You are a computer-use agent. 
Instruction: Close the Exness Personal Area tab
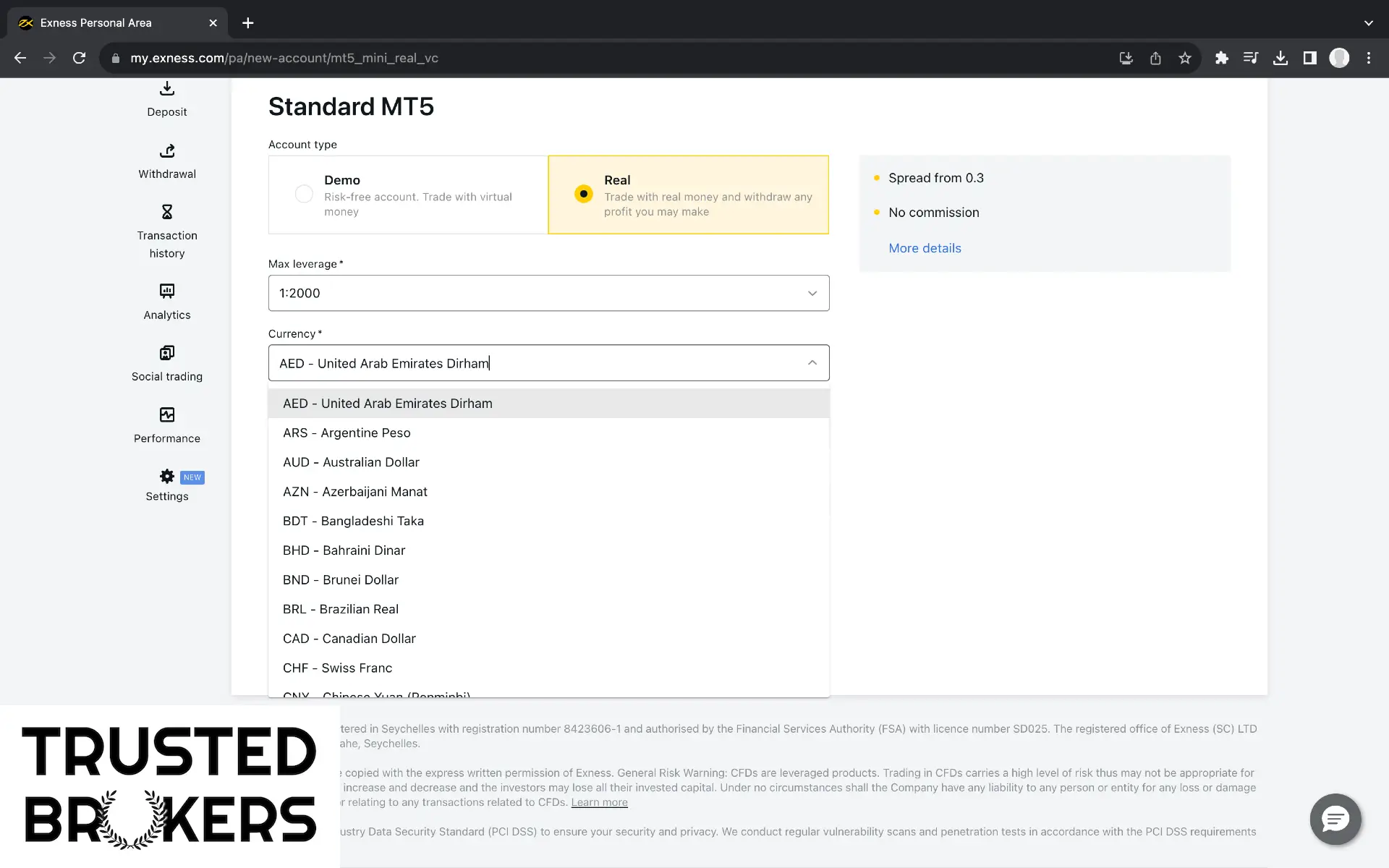tap(213, 23)
